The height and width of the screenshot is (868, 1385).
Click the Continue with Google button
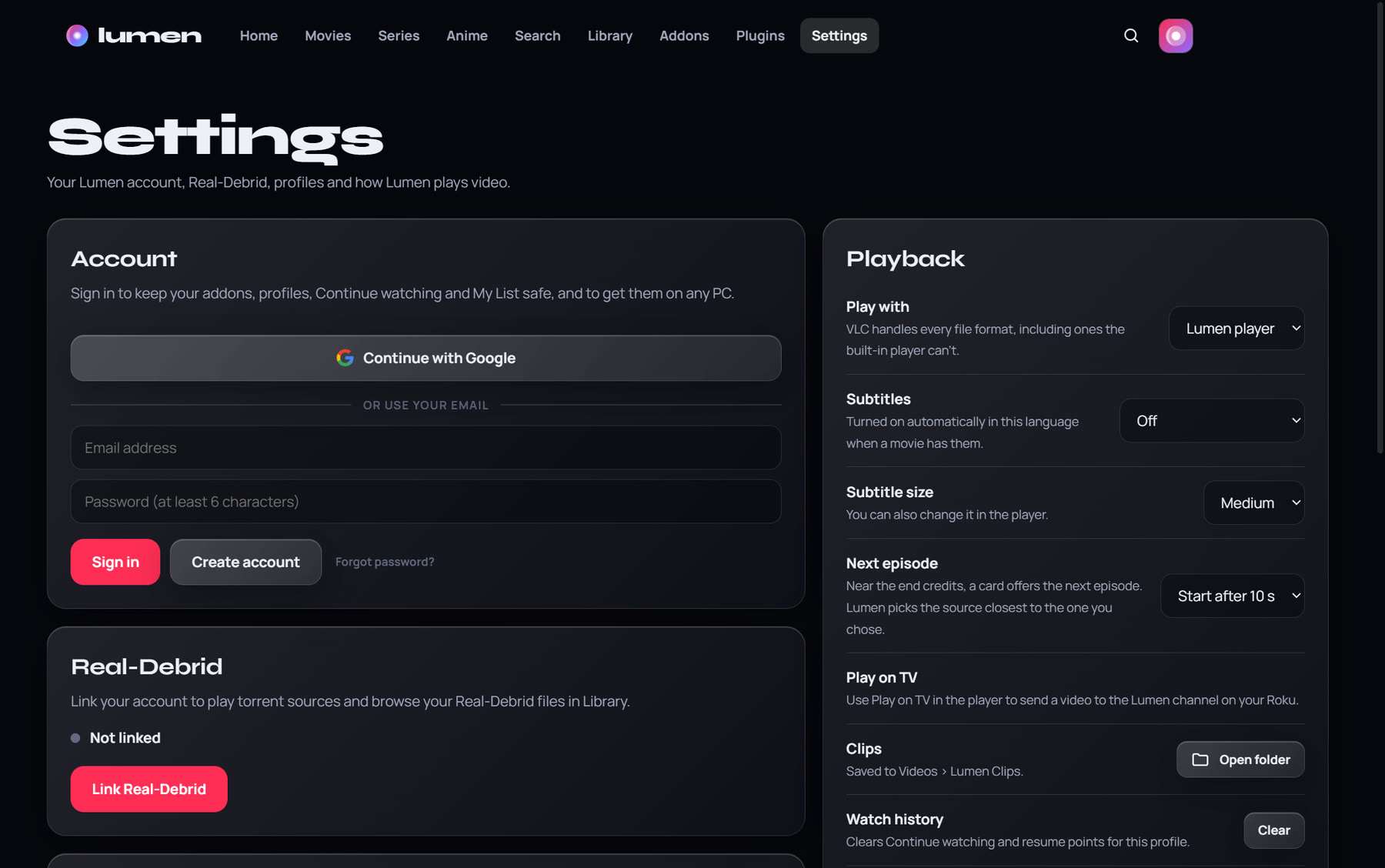coord(426,359)
